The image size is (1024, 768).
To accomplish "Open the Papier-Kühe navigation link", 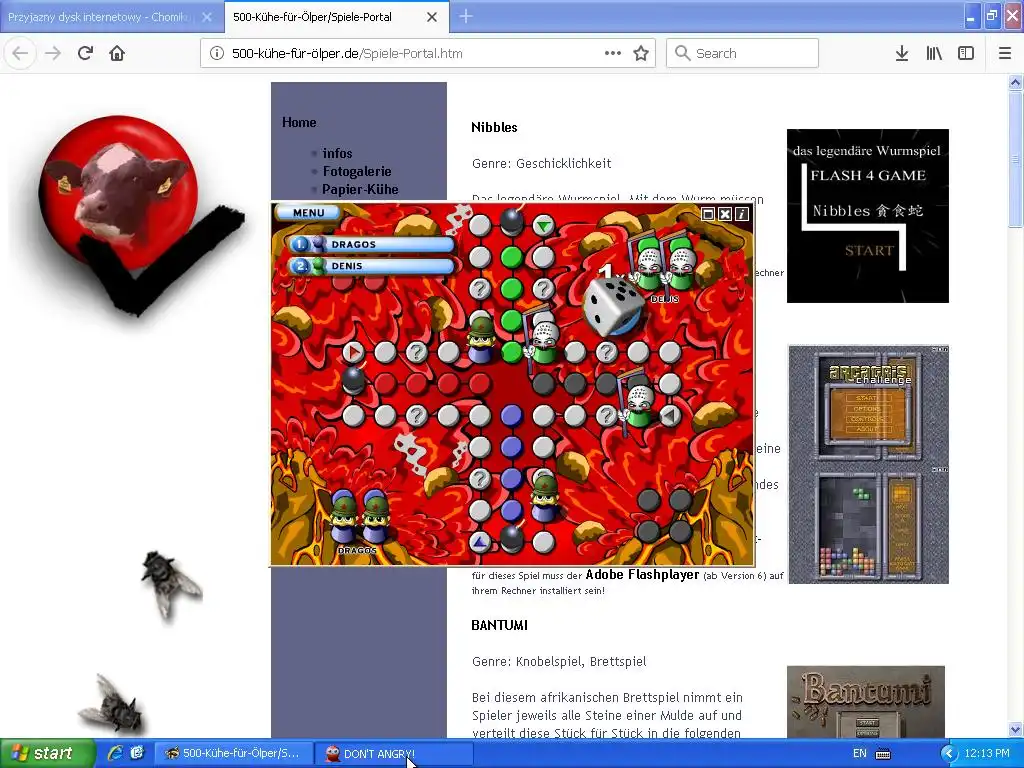I will tap(360, 189).
